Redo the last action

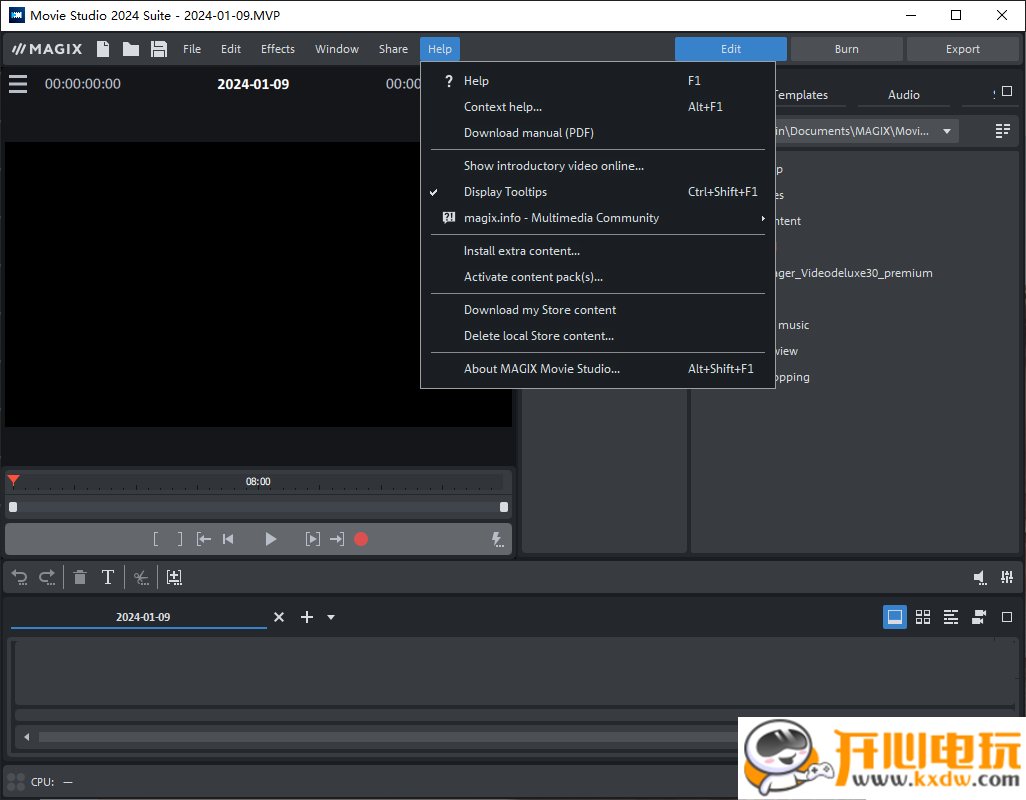pyautogui.click(x=47, y=577)
